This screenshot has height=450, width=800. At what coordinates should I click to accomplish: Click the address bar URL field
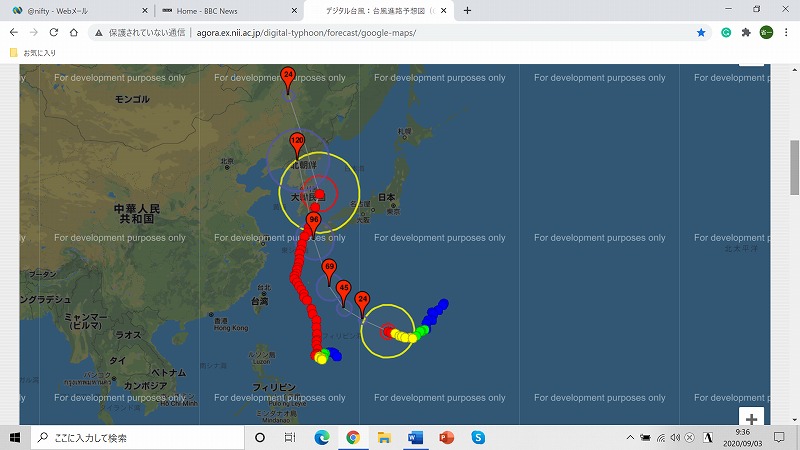click(400, 32)
